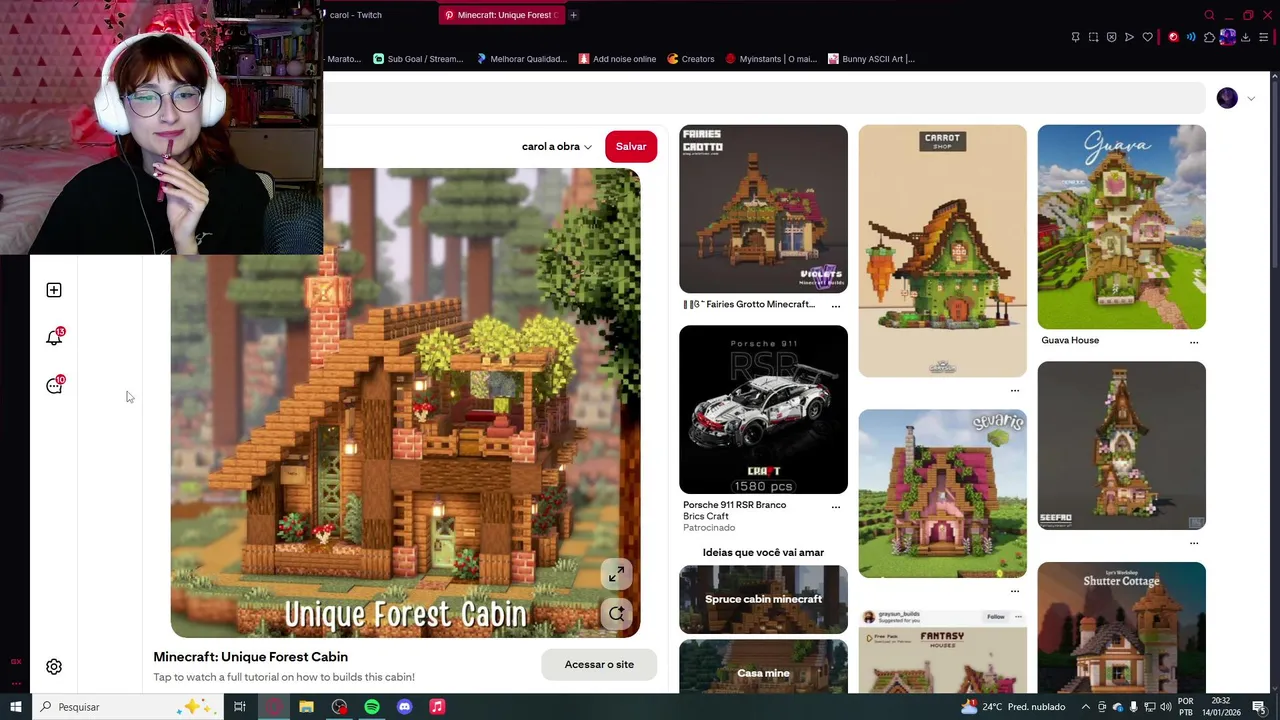Open the browser profile picture icon in toolbar
1280x720 pixels.
tap(1228, 37)
